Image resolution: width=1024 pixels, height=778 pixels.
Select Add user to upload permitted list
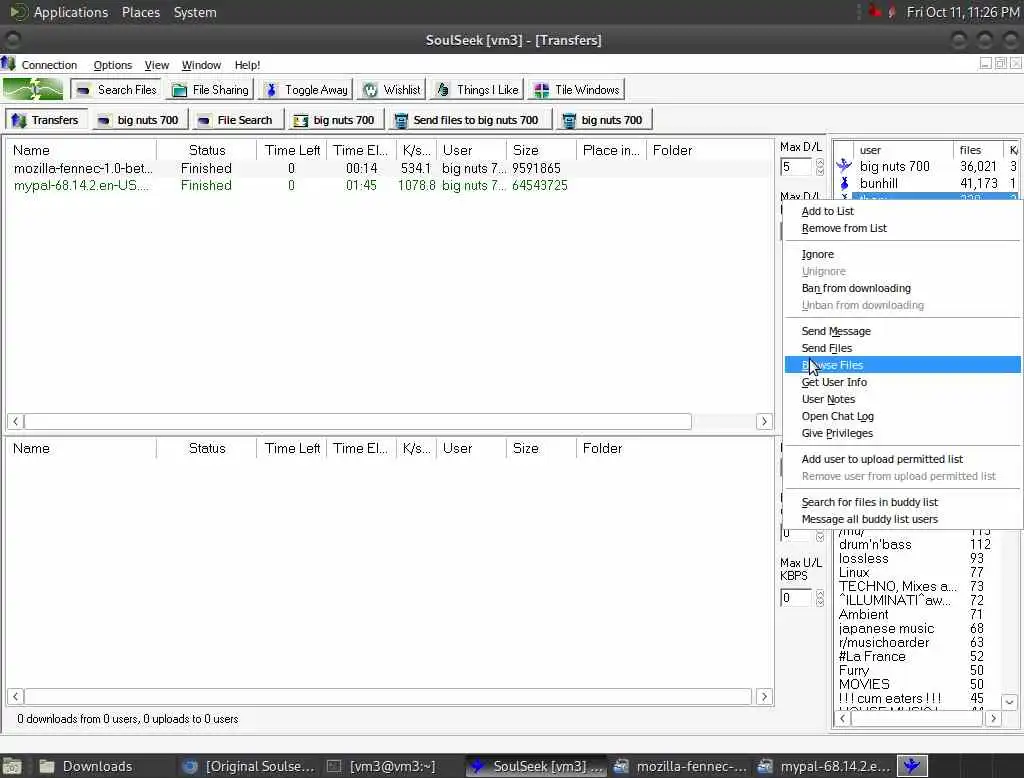coord(903,459)
